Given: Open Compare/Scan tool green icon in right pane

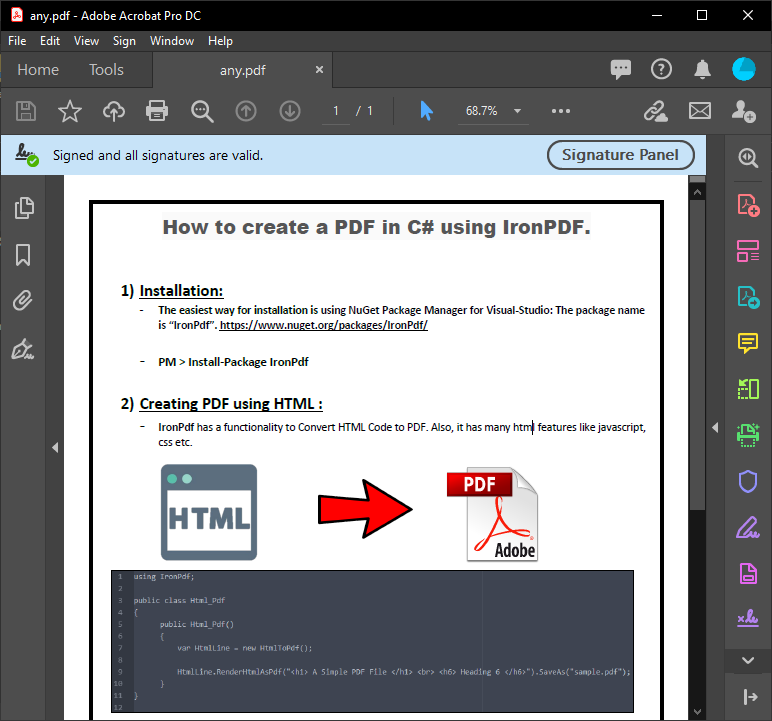Looking at the screenshot, I should coord(748,389).
